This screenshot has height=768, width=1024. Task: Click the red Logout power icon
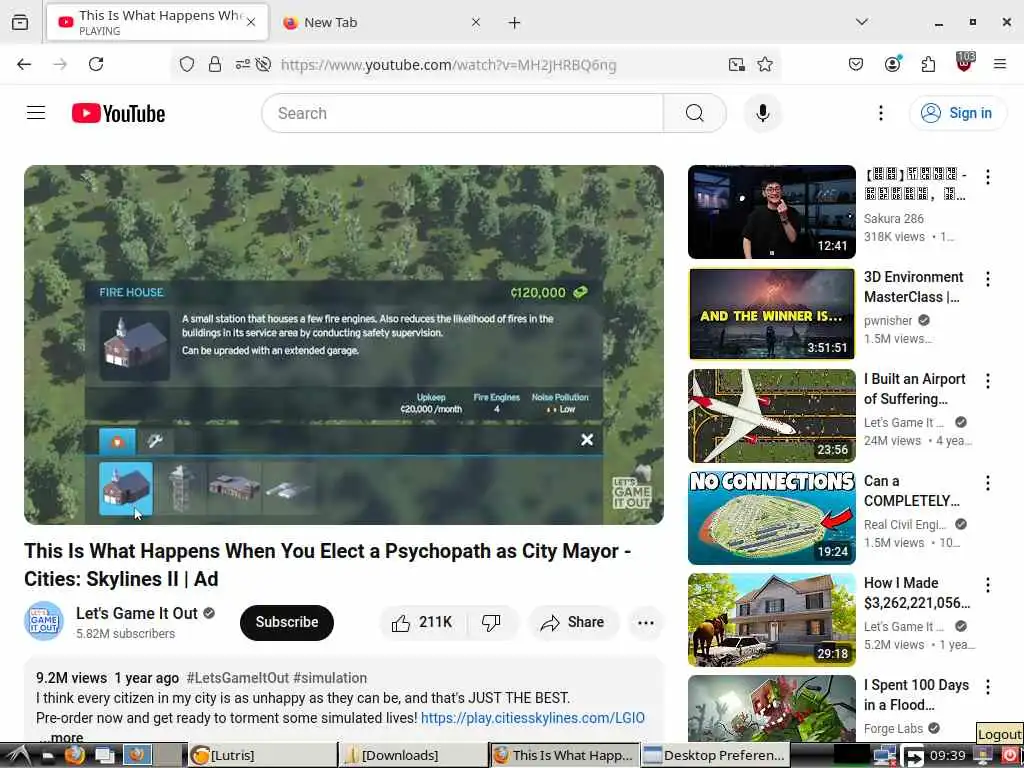pos(1010,756)
